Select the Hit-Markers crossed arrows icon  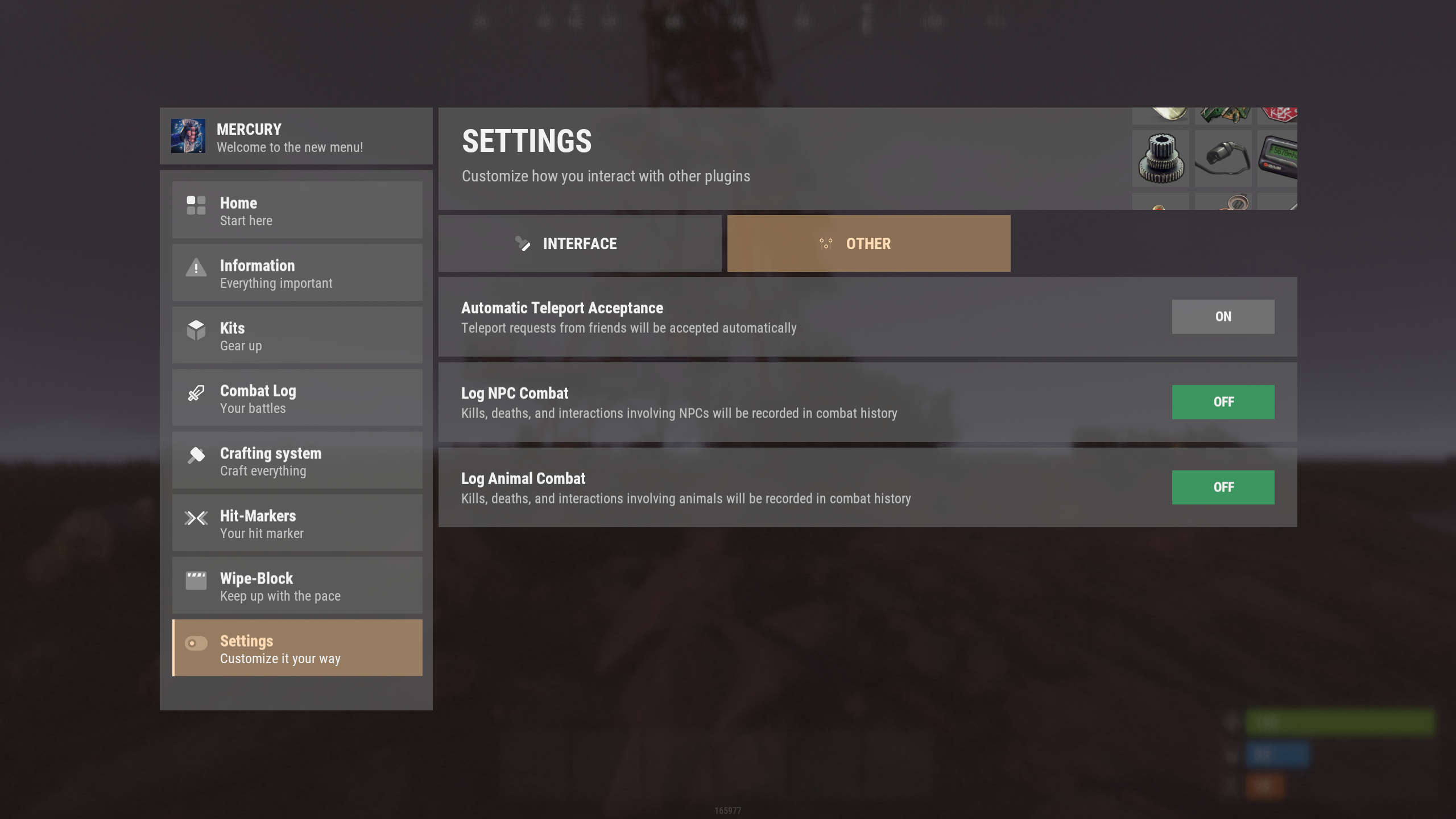tap(196, 518)
